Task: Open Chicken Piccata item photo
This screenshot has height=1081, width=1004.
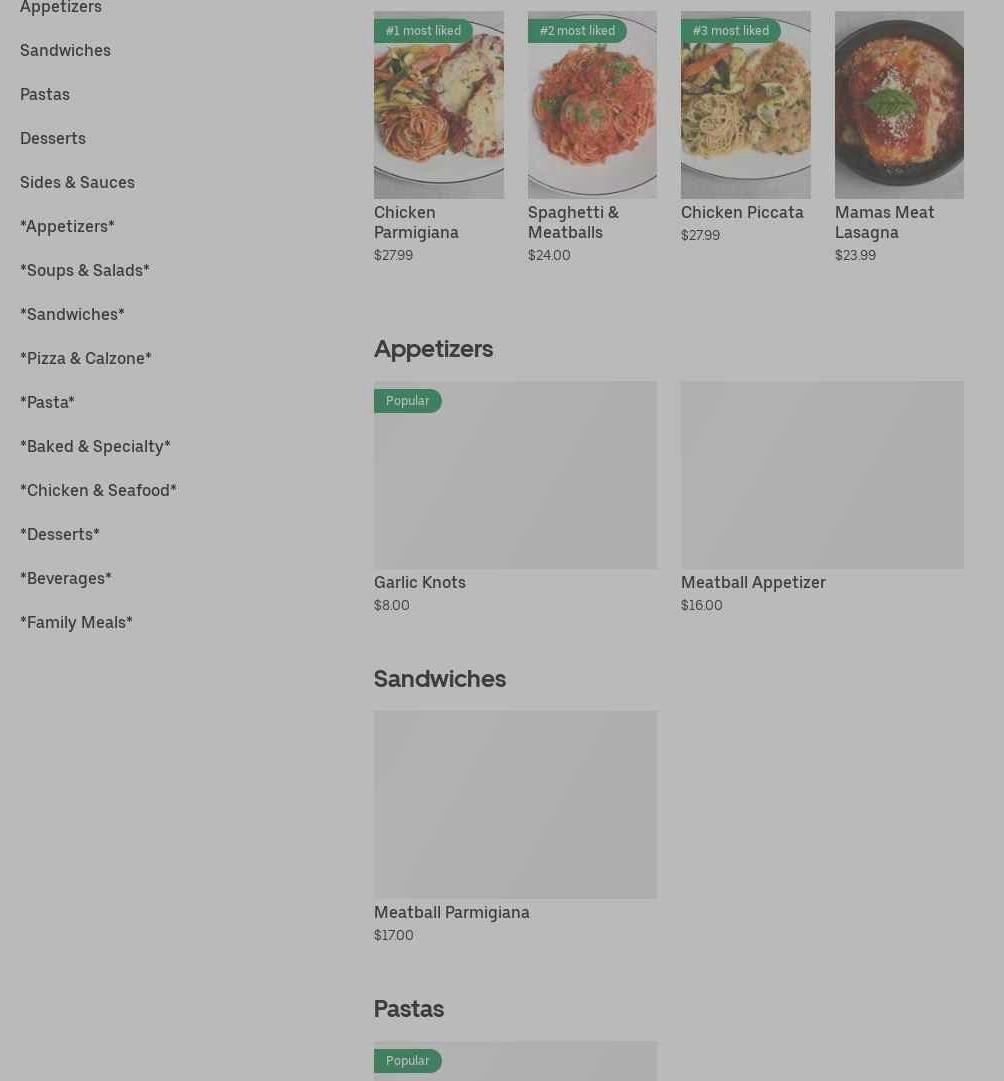Action: click(x=745, y=105)
